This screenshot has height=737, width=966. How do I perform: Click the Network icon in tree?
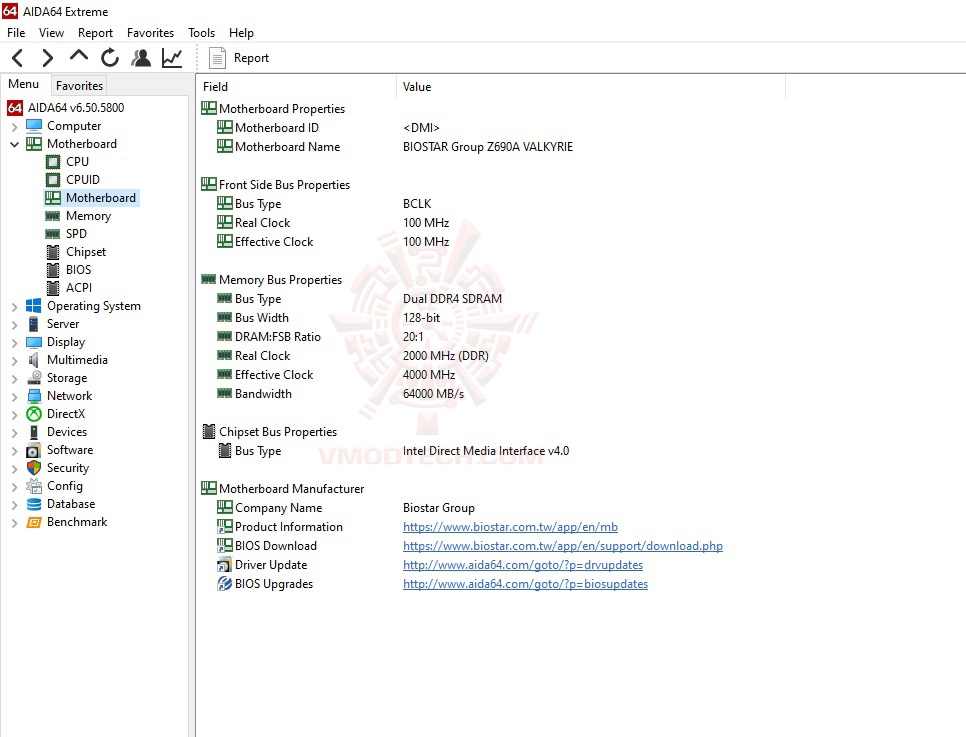[x=33, y=396]
